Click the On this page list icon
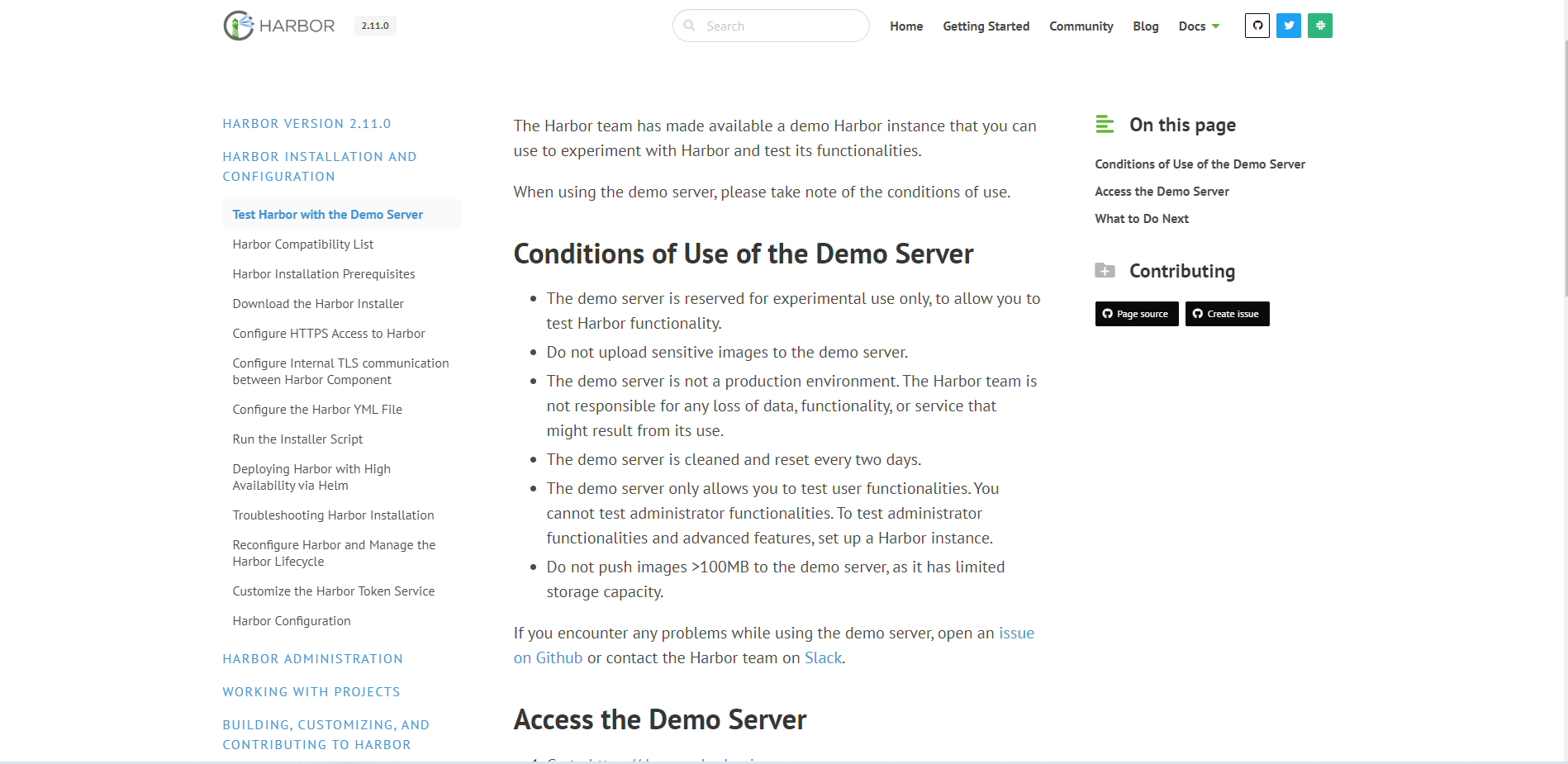1568x764 pixels. tap(1105, 125)
